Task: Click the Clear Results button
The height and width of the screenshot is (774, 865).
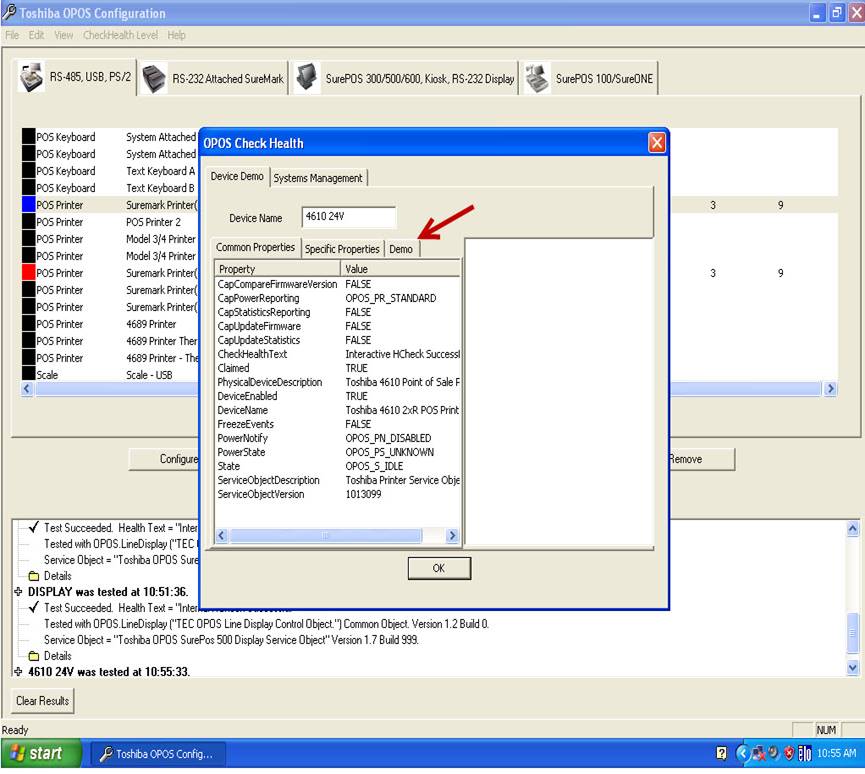Action: tap(43, 701)
